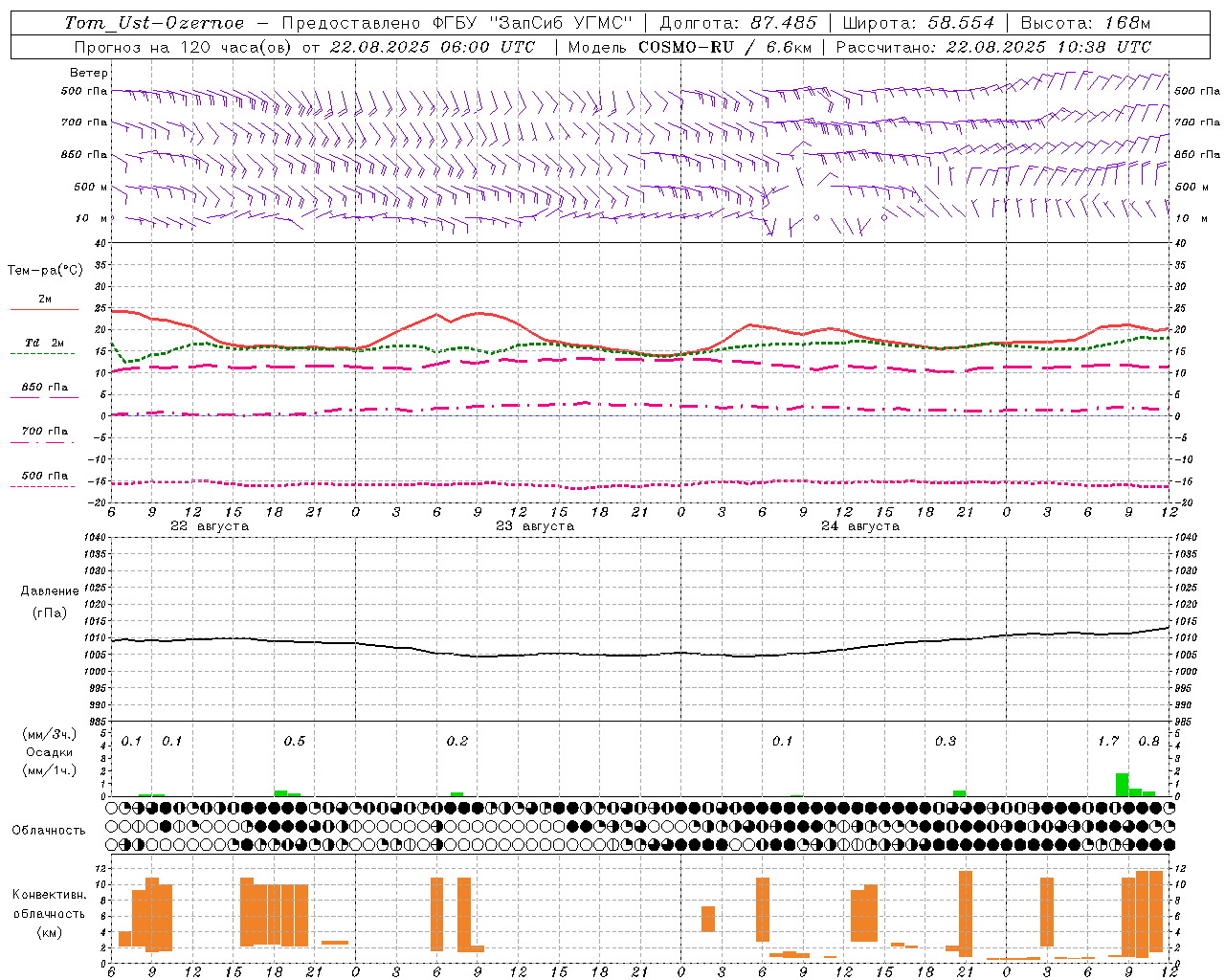The height and width of the screenshot is (980, 1225).
Task: Select the Долгота: 87.485 header field
Action: click(739, 23)
